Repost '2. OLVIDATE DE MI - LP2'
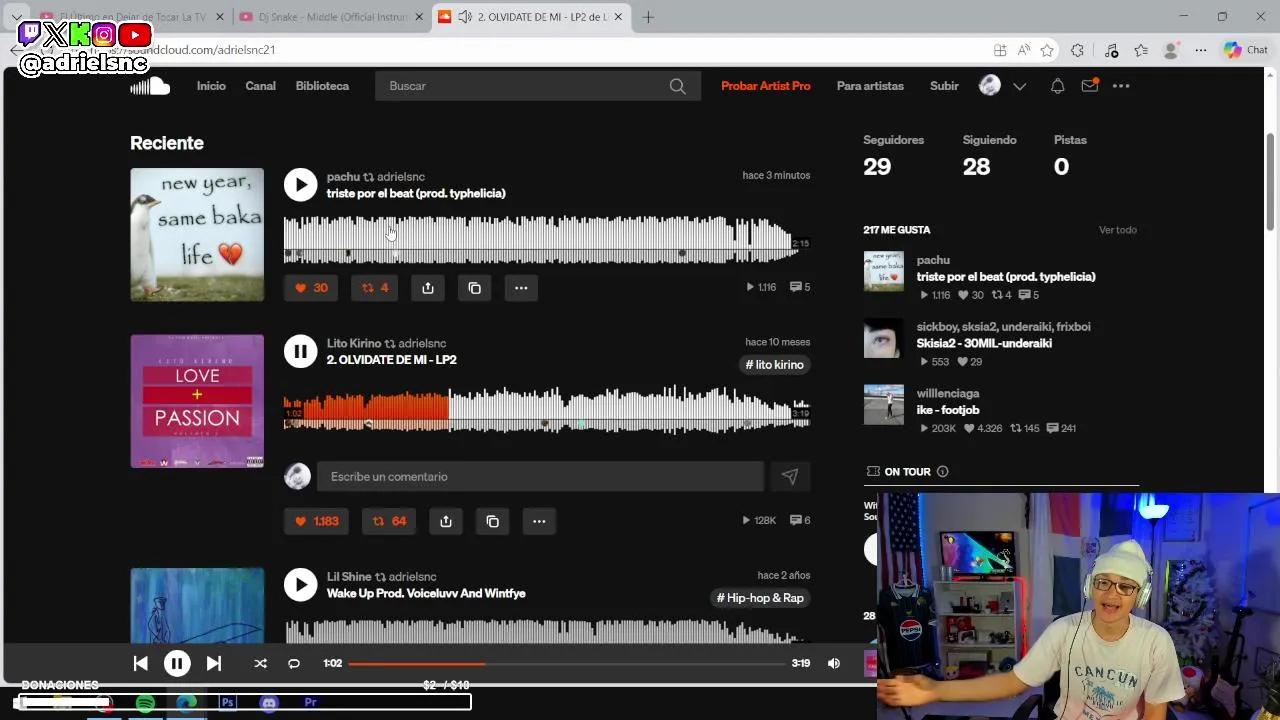The width and height of the screenshot is (1280, 720). click(x=388, y=521)
